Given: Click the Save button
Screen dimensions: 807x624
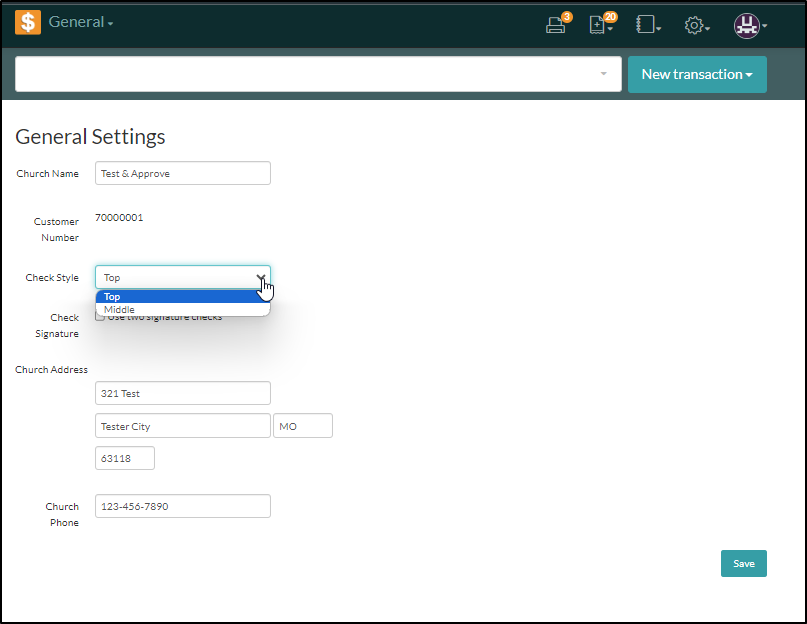Looking at the screenshot, I should [744, 563].
